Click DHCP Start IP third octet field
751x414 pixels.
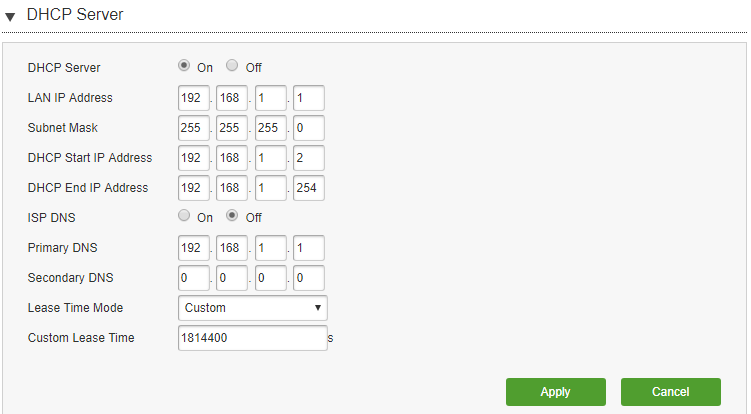(271, 158)
